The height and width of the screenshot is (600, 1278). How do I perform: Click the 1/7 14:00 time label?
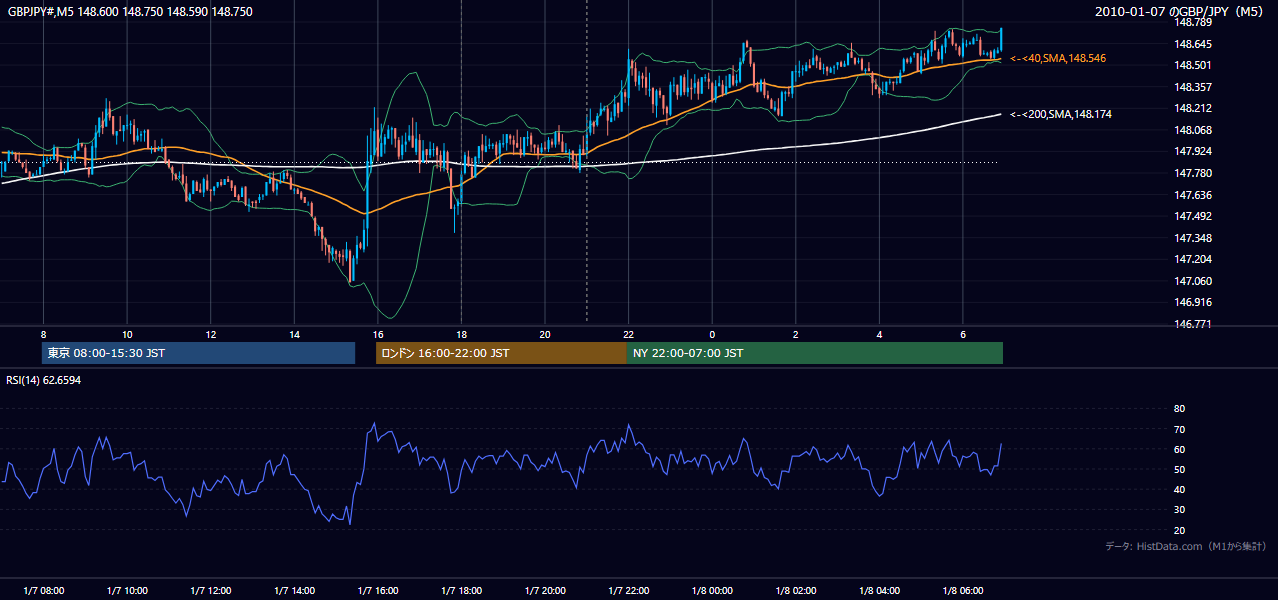point(294,591)
